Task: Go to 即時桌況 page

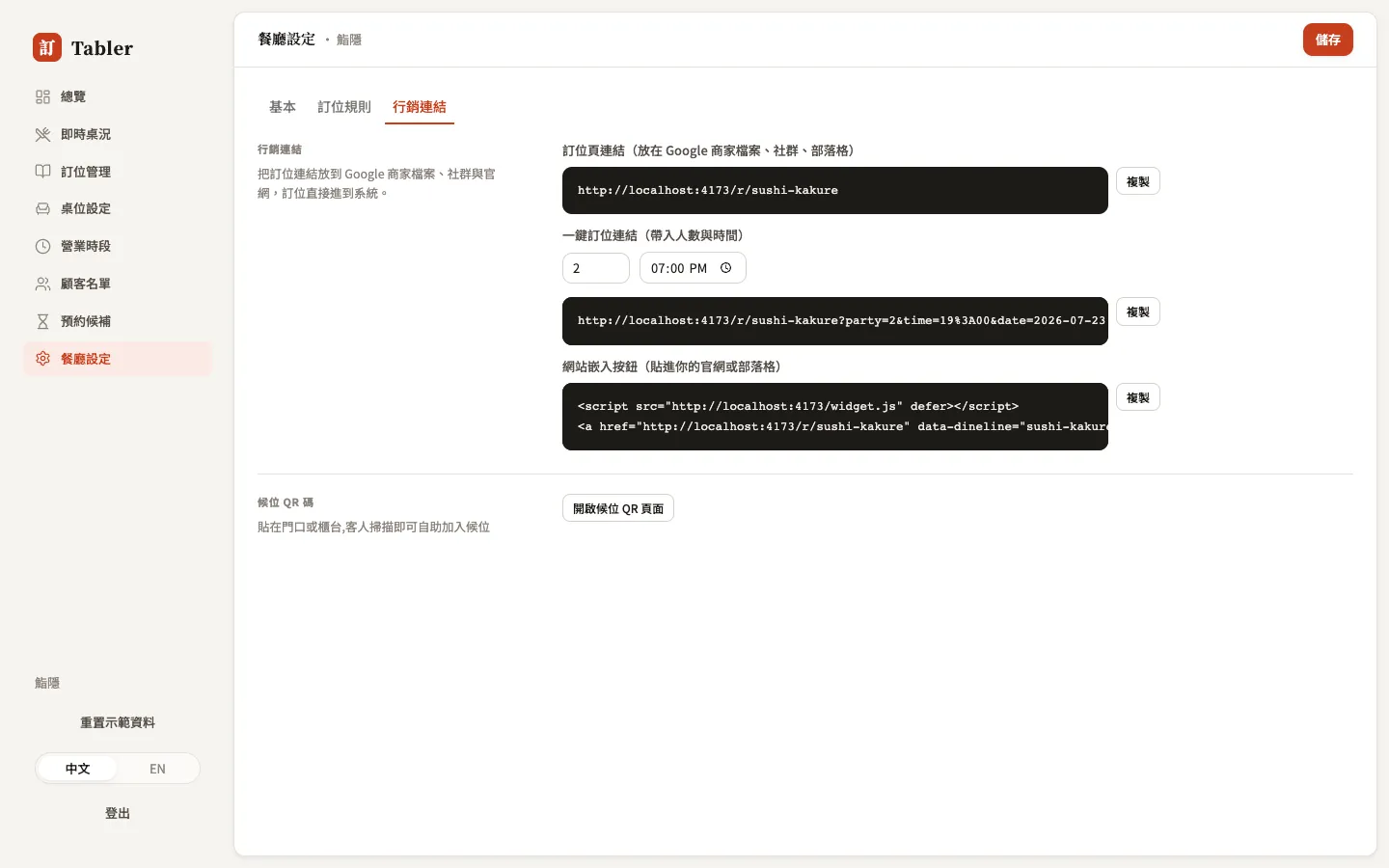Action: pos(118,134)
